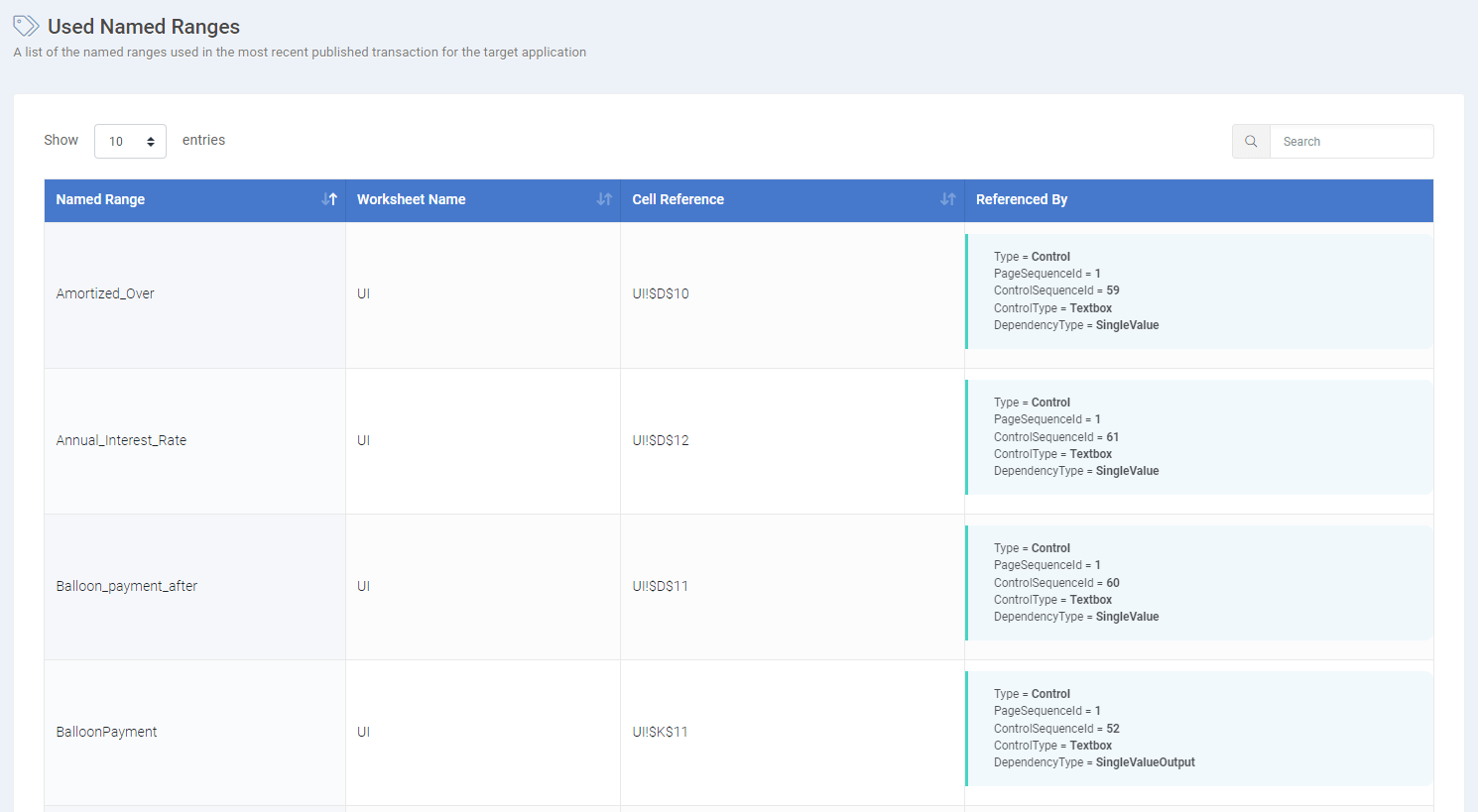Screen dimensions: 1478x812
Task: Click cell reference UI!$D$10
Action: point(661,293)
